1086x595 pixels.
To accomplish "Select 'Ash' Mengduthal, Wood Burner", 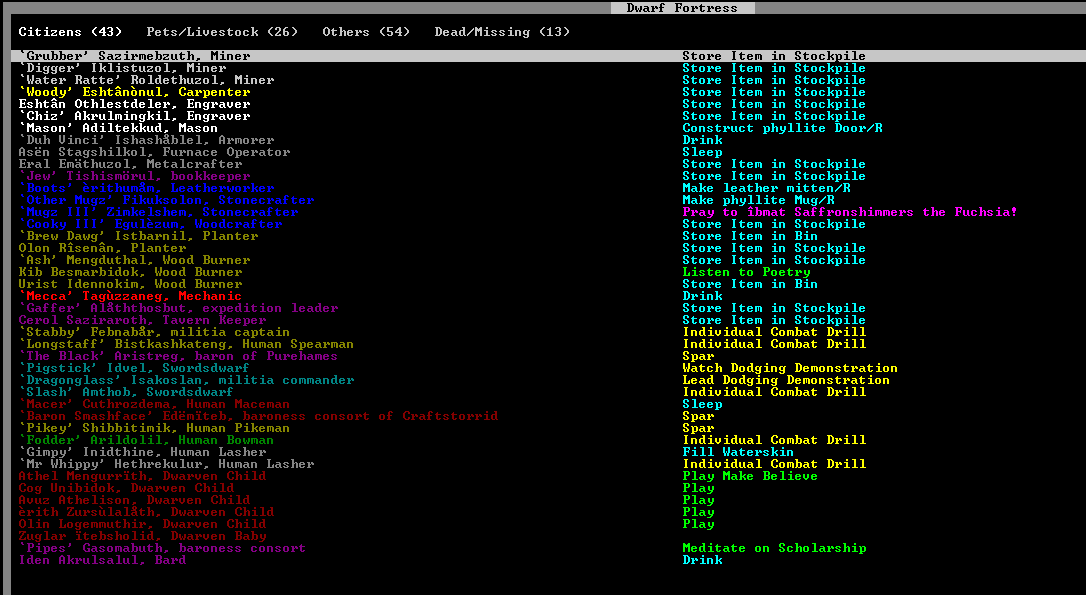I will (134, 260).
